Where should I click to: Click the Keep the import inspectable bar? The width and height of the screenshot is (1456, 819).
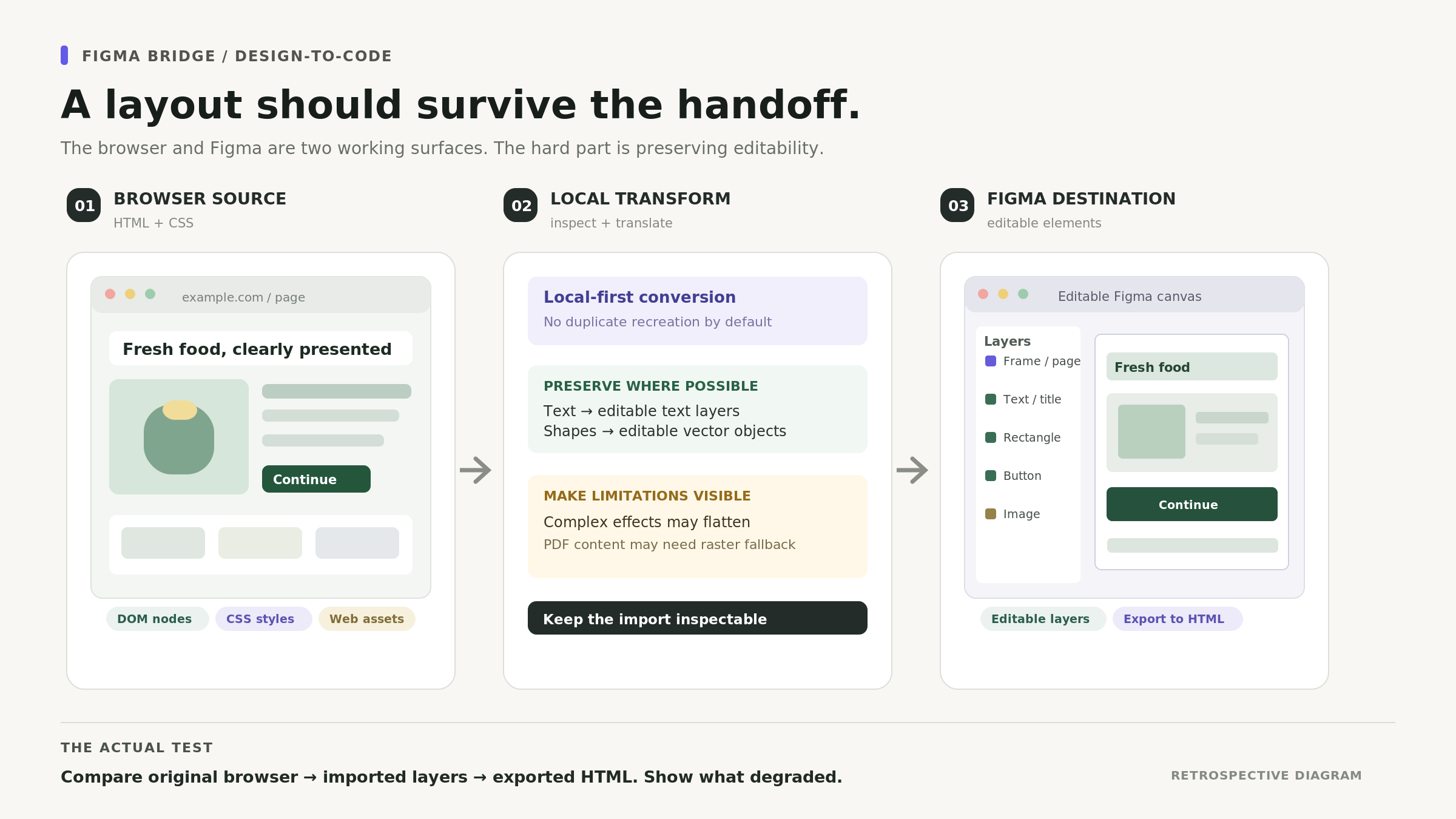[x=697, y=618]
